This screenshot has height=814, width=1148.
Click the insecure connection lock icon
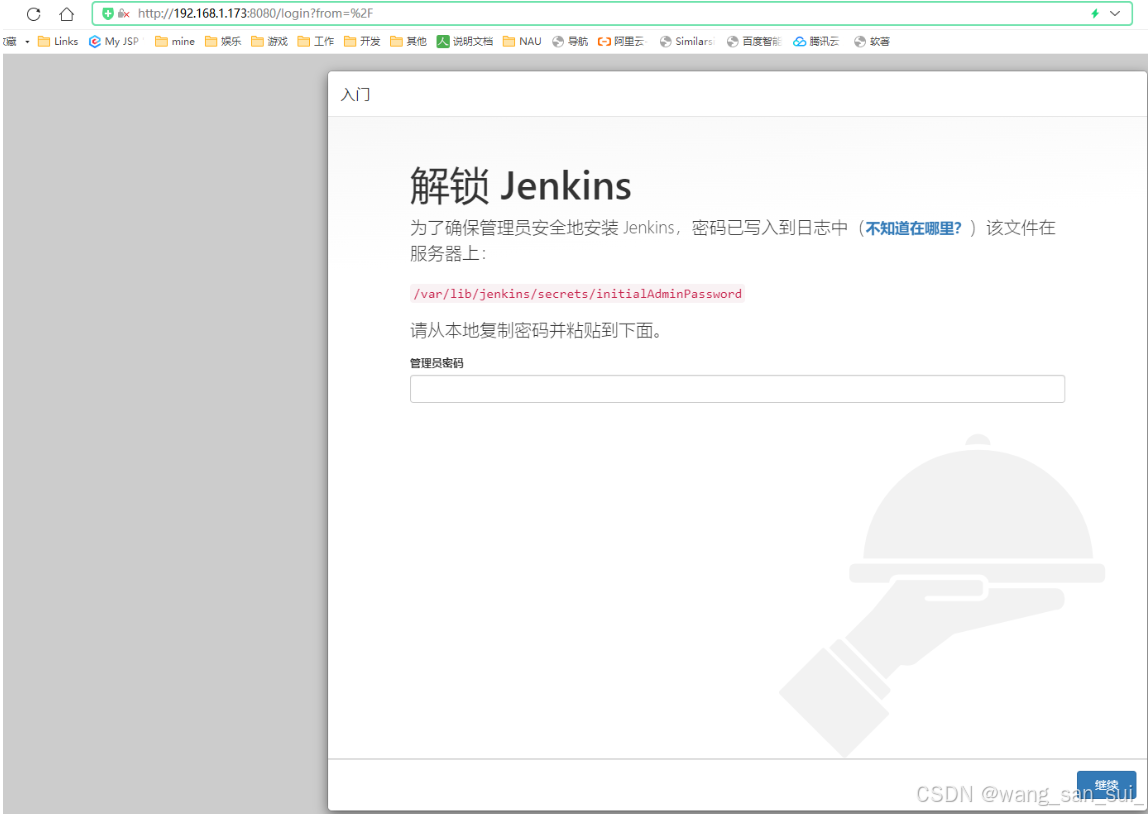124,13
